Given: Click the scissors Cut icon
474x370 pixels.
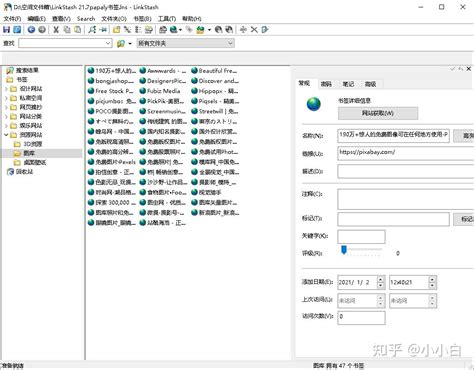Looking at the screenshot, I should pyautogui.click(x=56, y=30).
